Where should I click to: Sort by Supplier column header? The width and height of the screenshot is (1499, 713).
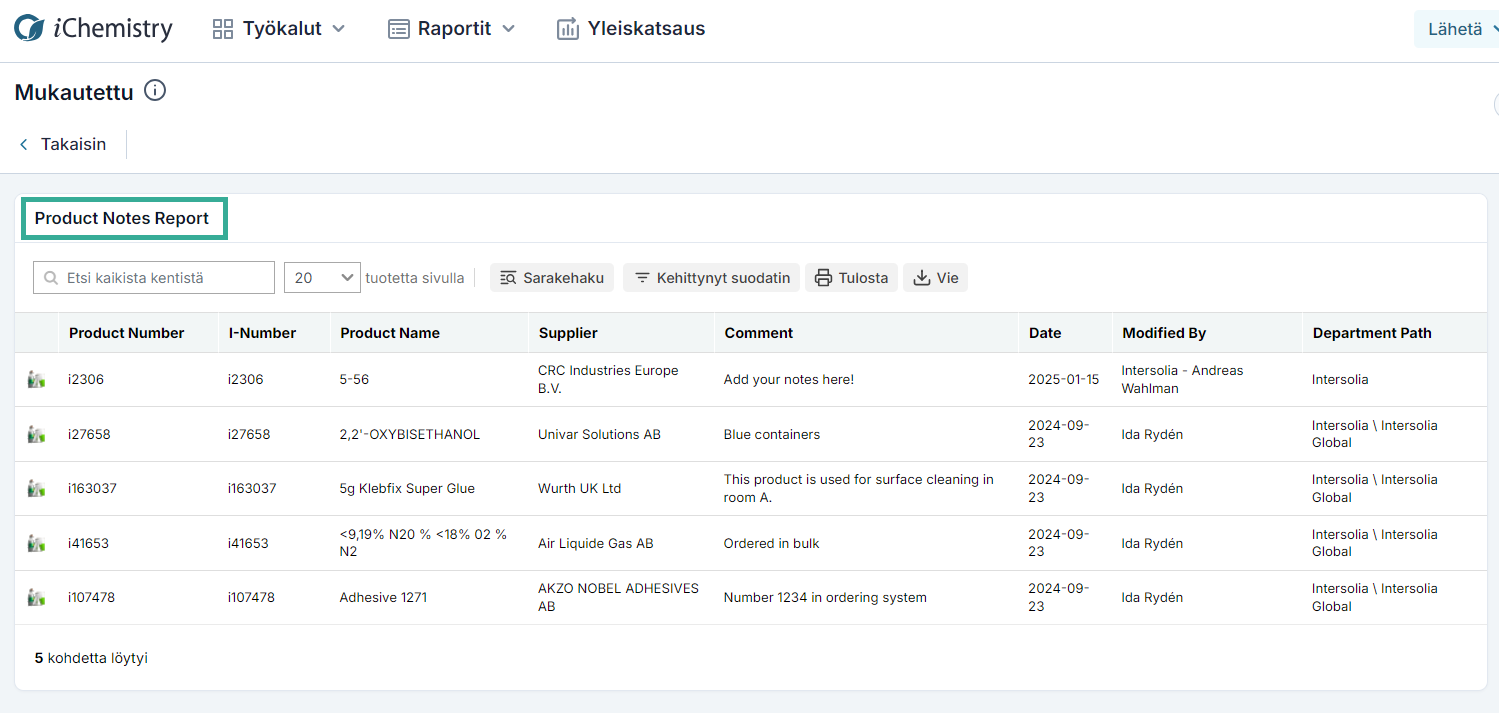pos(568,333)
